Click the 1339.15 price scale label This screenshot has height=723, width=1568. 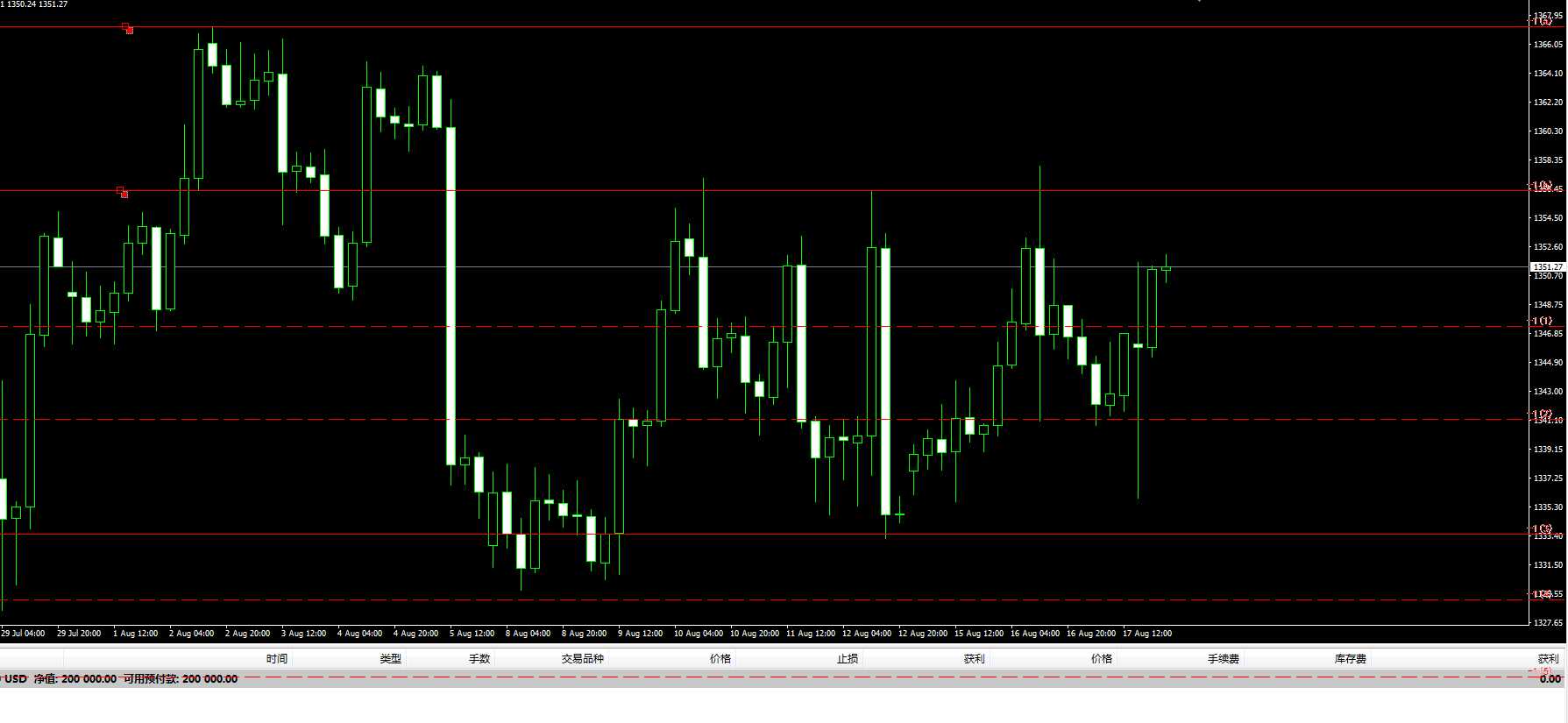[x=1548, y=450]
